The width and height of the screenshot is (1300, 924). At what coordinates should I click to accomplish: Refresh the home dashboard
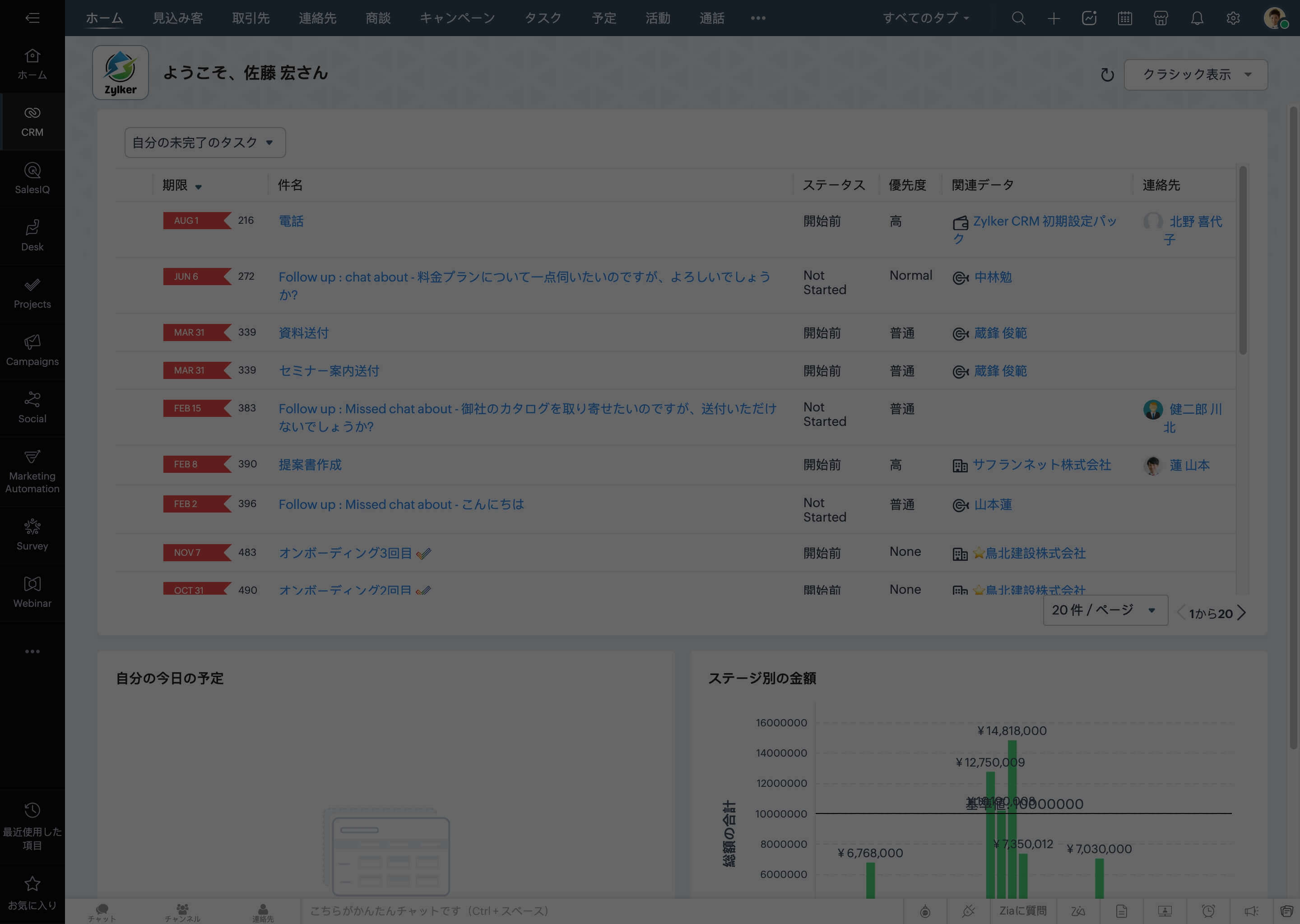pyautogui.click(x=1106, y=74)
